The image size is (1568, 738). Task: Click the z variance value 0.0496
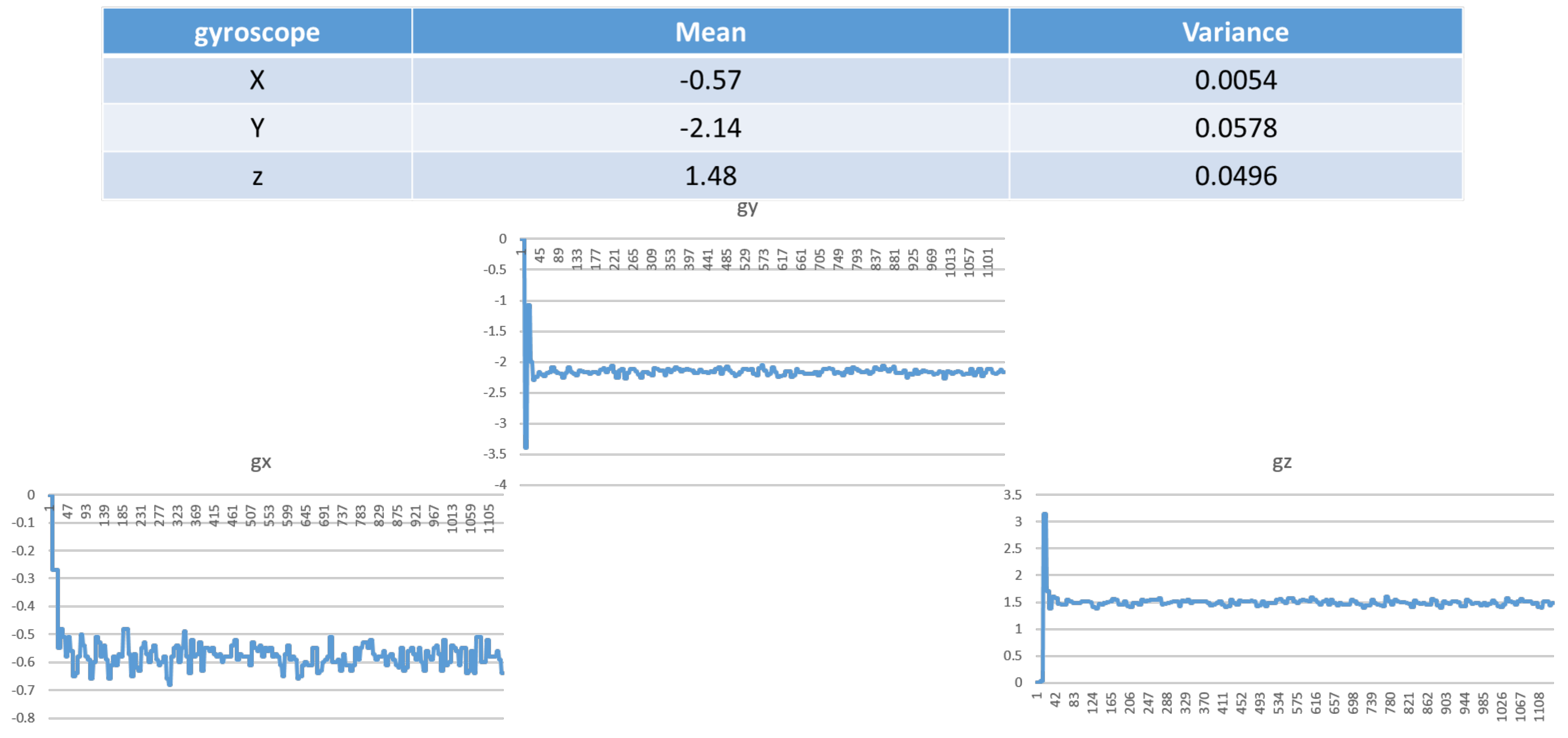pos(1235,176)
